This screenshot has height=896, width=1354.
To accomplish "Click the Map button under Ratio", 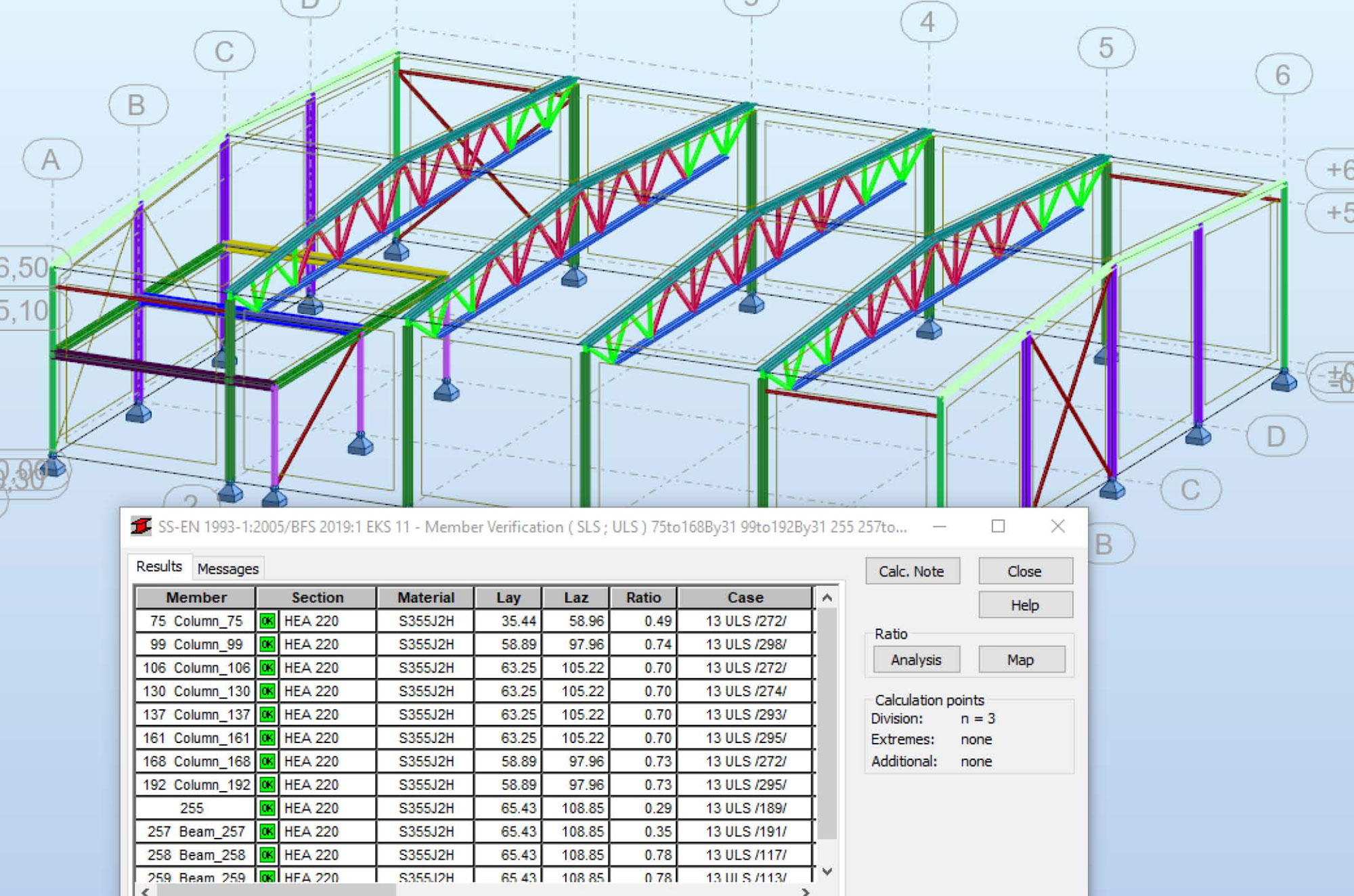I will (x=1020, y=660).
